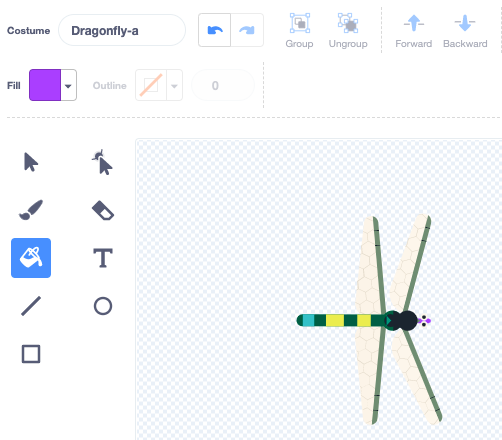Undo the last edit
Image resolution: width=502 pixels, height=440 pixels.
click(x=215, y=30)
